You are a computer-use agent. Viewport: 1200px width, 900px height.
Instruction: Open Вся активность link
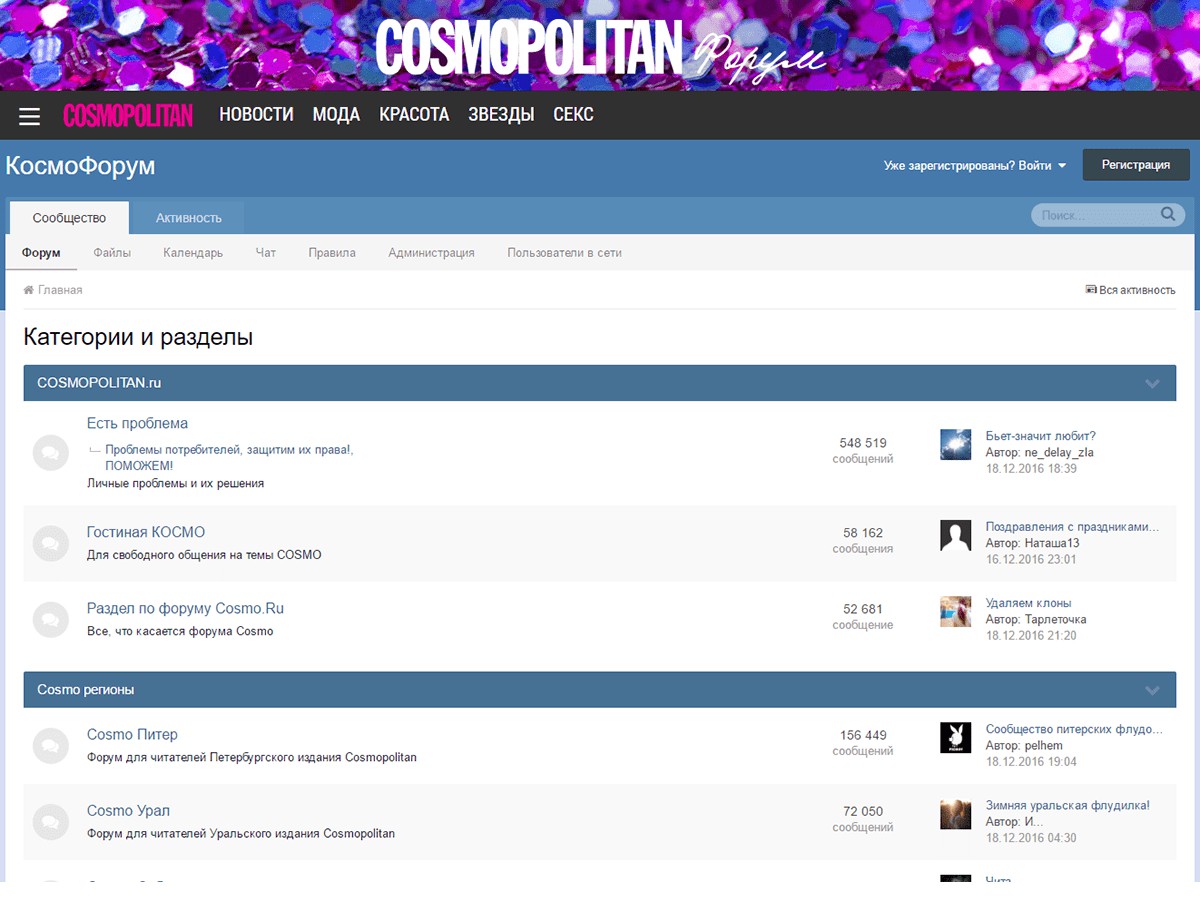coord(1137,290)
